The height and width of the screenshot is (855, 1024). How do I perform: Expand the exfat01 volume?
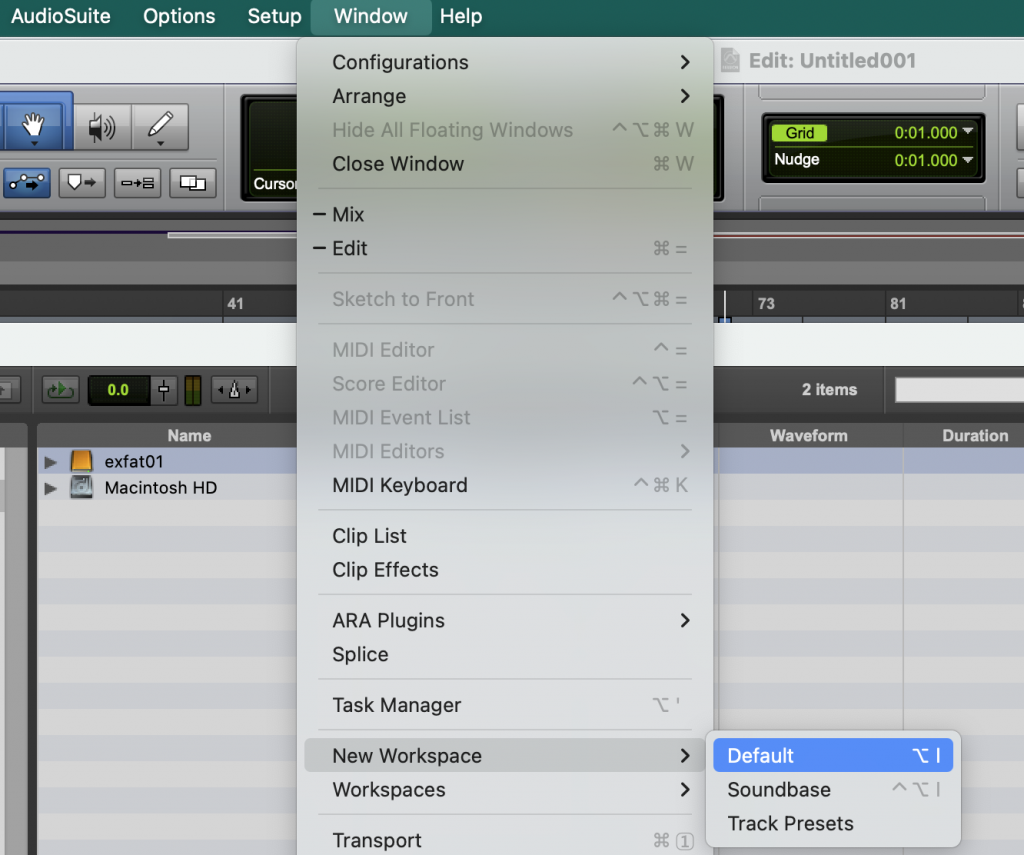point(51,462)
